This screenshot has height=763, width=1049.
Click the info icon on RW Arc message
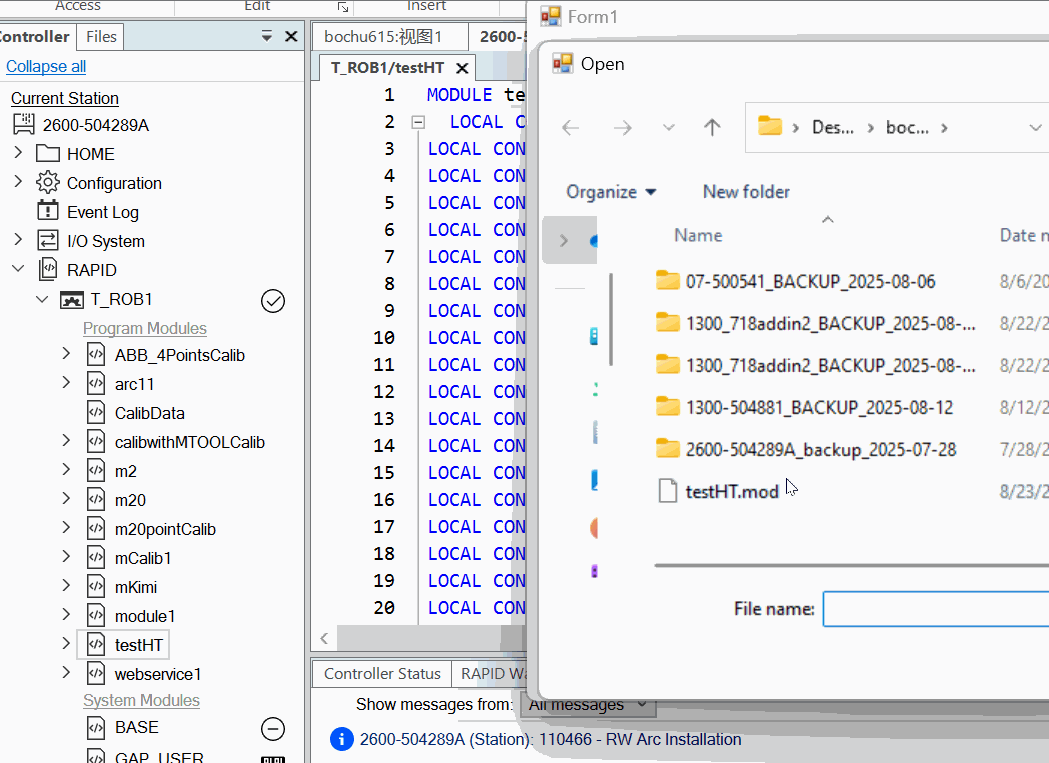(x=342, y=739)
